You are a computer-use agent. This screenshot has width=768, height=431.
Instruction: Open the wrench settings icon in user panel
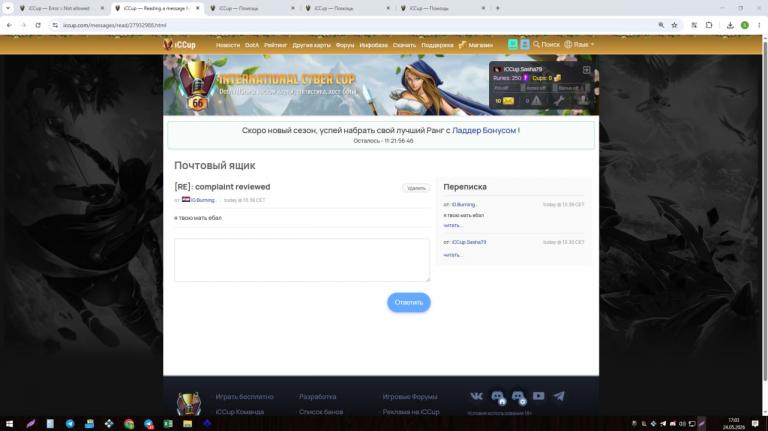[559, 100]
